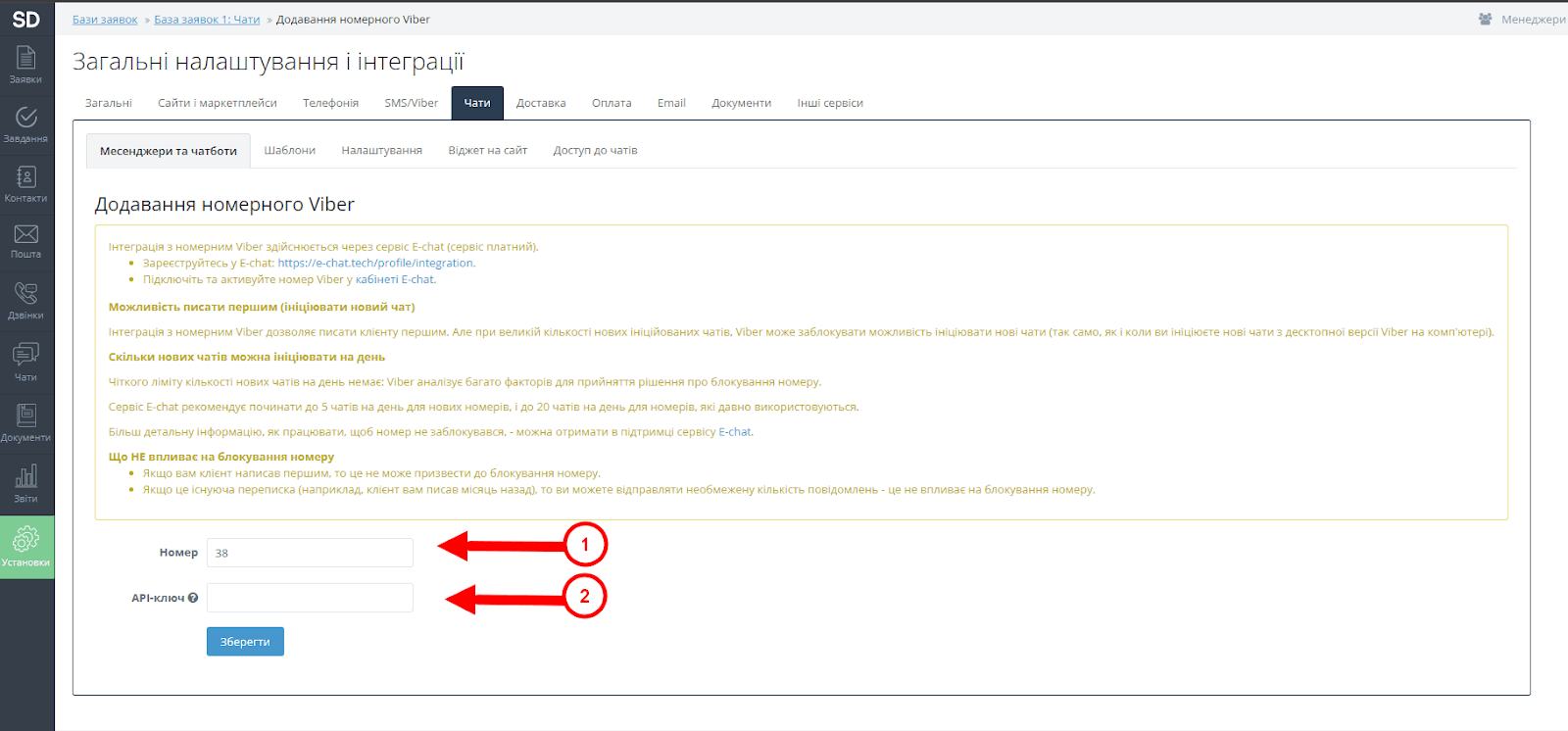
Task: Select the Чати main tab
Action: coord(477,103)
